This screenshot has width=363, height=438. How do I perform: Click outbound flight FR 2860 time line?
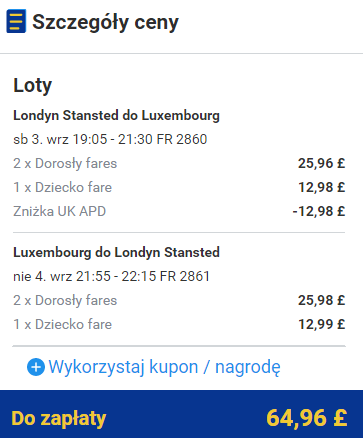[x=110, y=139]
